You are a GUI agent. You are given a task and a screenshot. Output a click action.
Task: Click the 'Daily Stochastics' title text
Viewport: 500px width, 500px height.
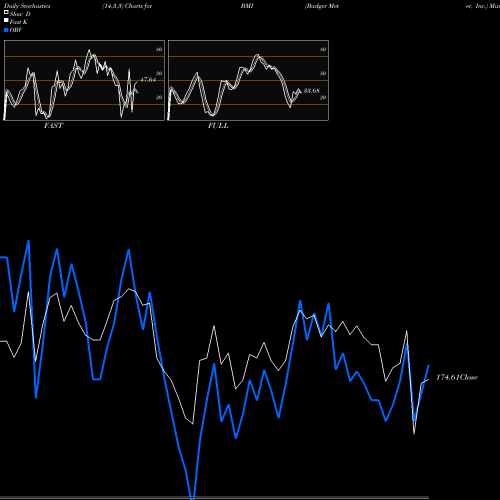click(x=27, y=6)
